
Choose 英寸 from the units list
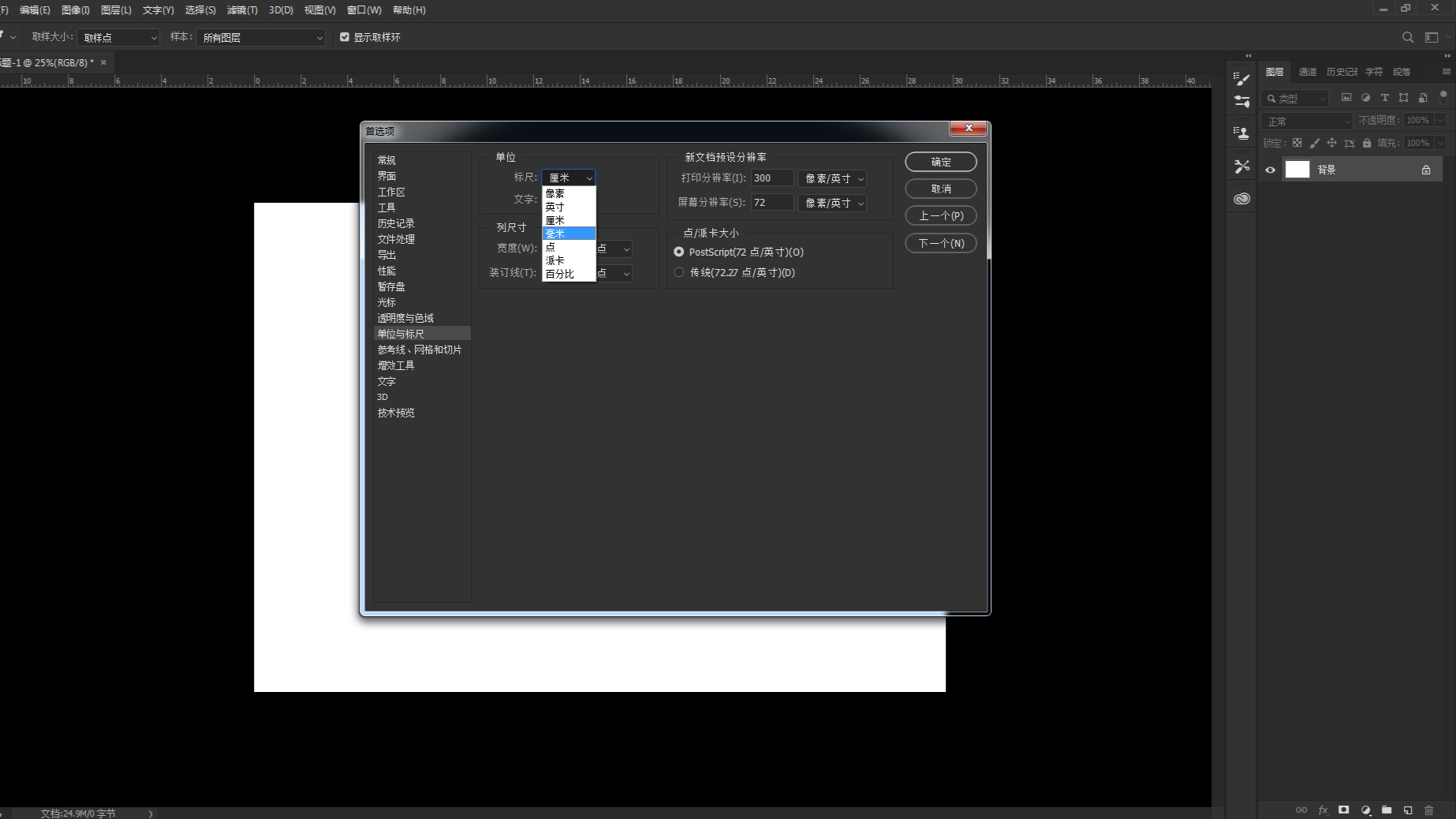[x=569, y=207]
